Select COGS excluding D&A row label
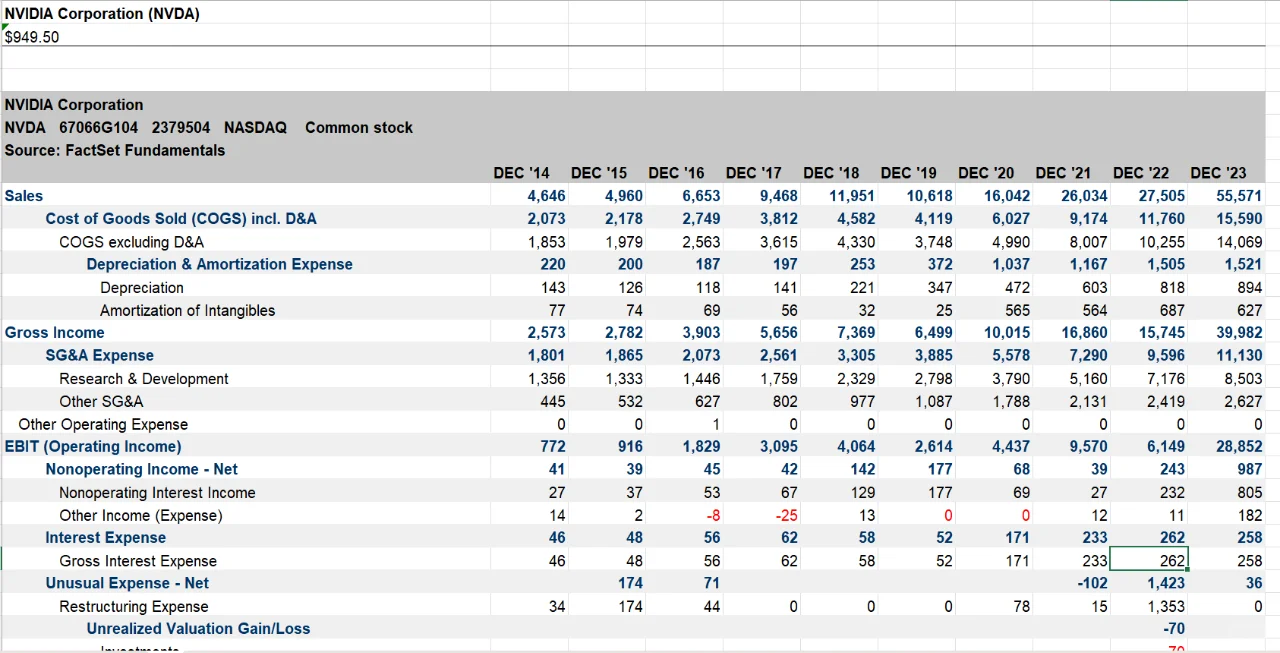 131,241
